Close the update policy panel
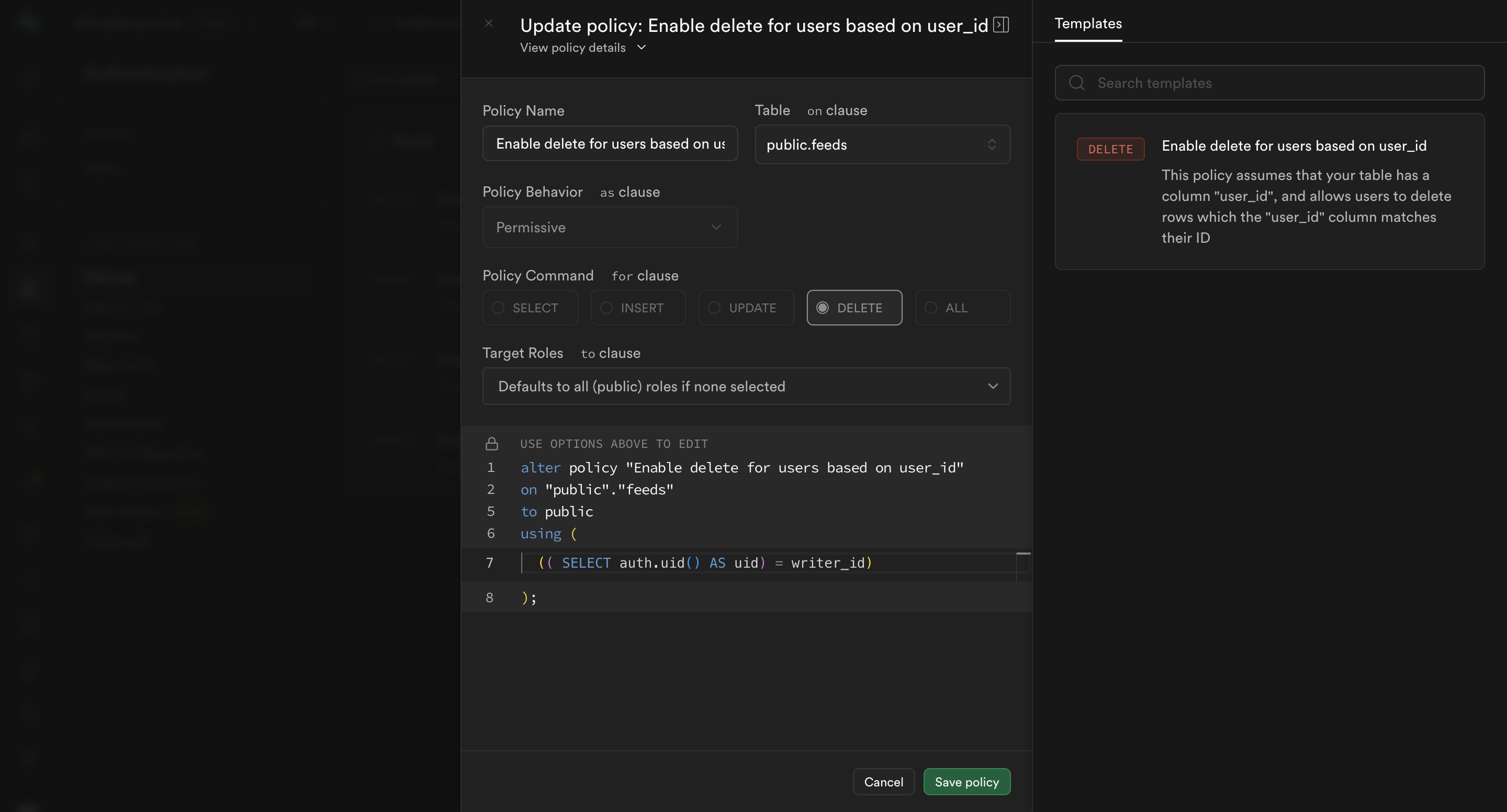1507x812 pixels. coord(489,24)
